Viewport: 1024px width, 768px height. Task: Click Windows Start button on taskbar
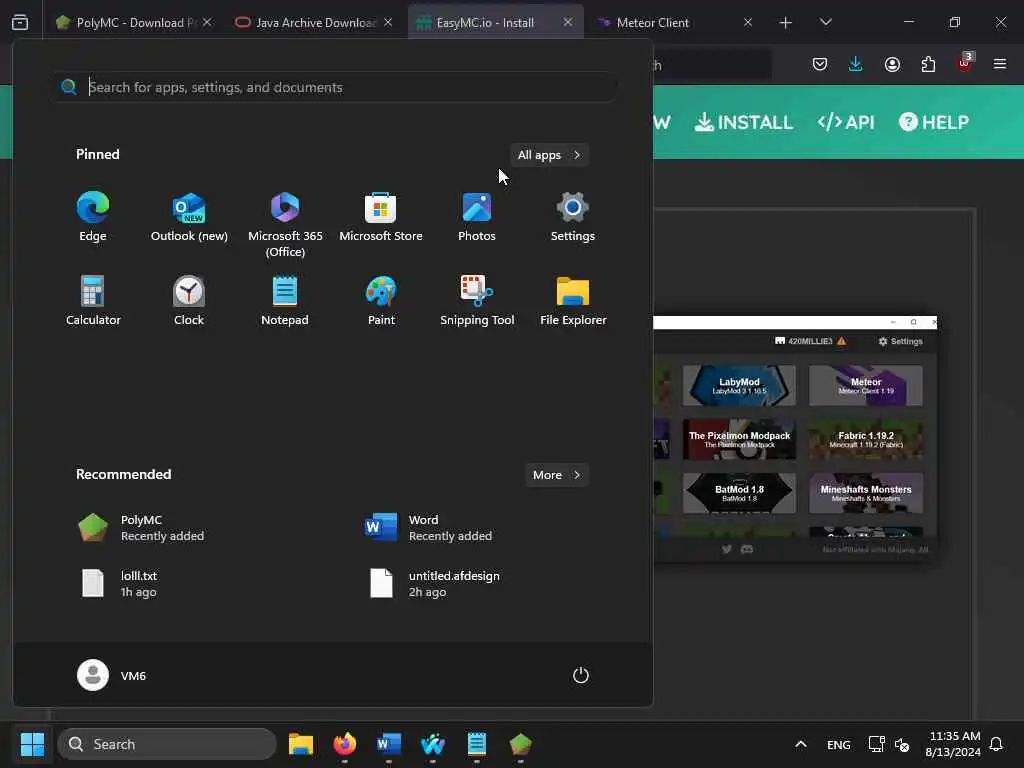32,744
